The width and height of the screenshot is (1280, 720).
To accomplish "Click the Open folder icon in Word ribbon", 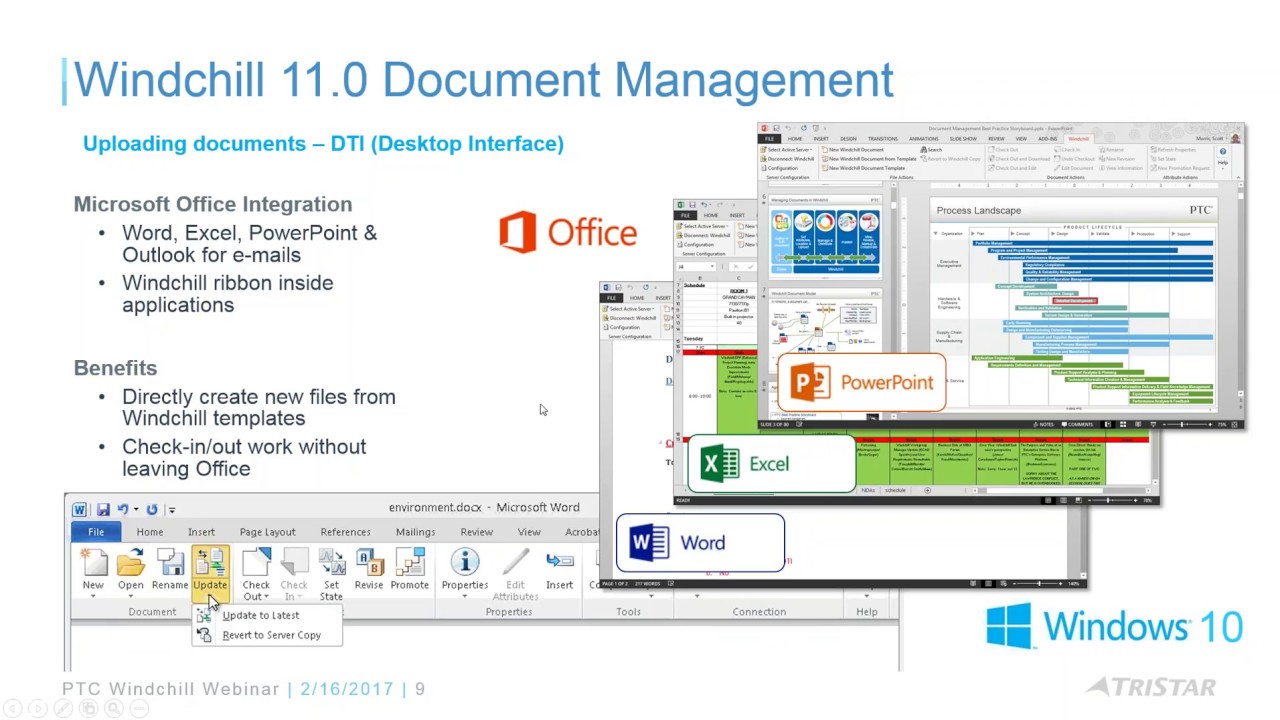I will pyautogui.click(x=131, y=562).
